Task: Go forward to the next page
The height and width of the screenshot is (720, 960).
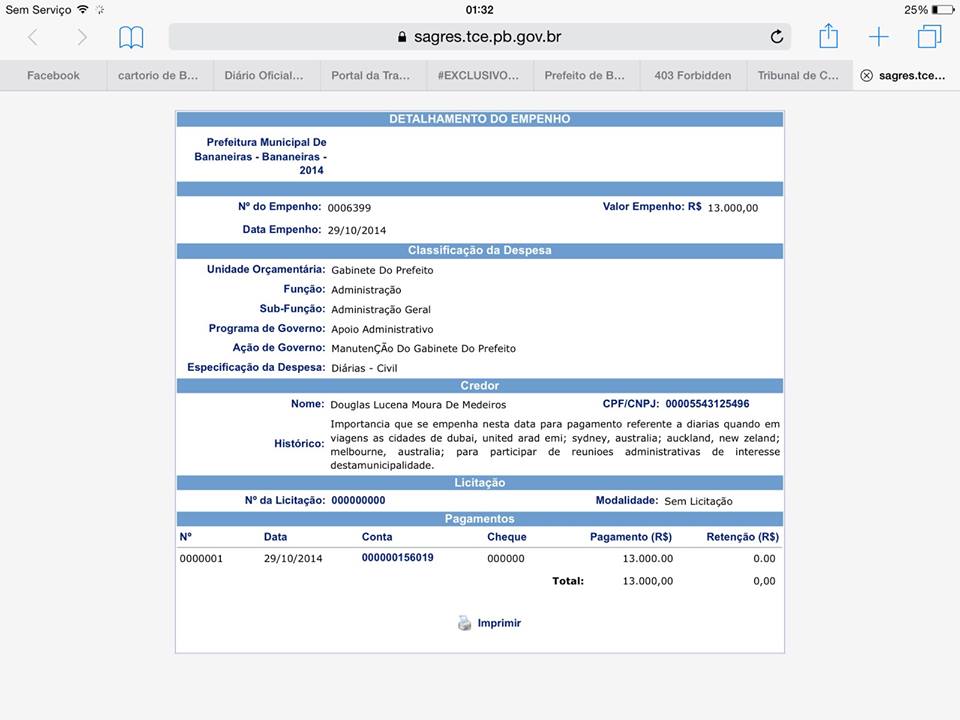Action: [81, 37]
